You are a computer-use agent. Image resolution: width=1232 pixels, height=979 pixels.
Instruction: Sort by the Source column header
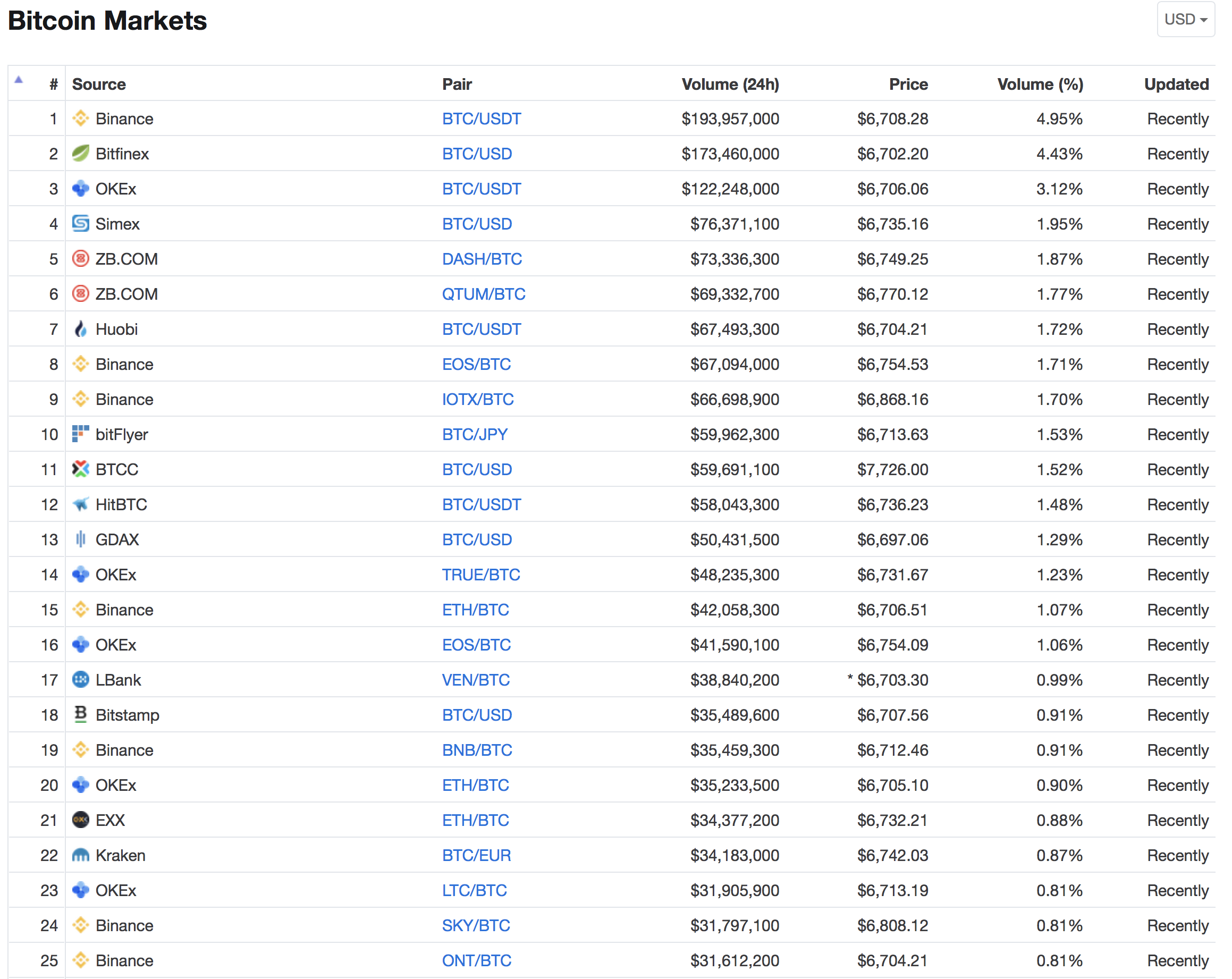click(99, 84)
